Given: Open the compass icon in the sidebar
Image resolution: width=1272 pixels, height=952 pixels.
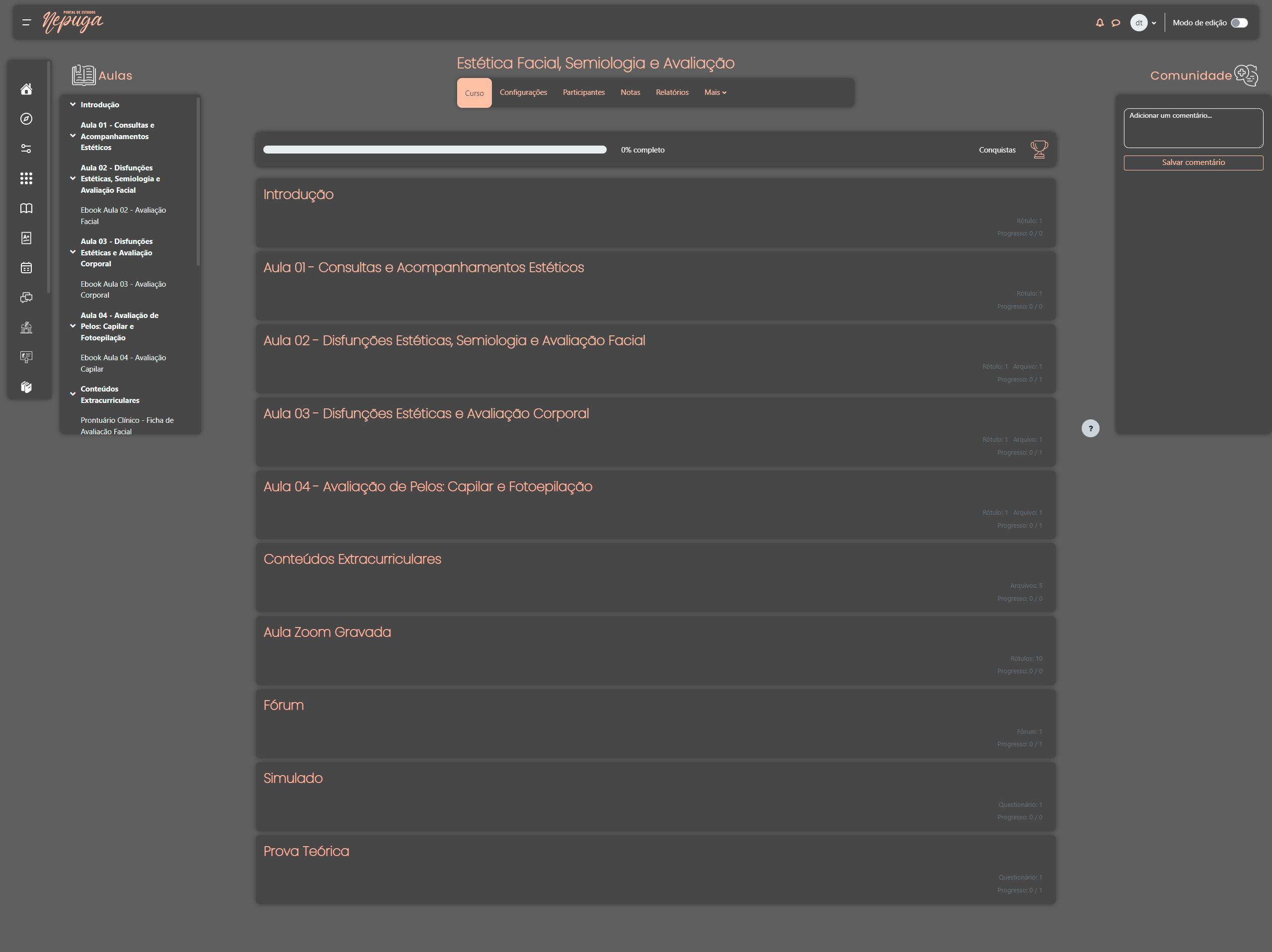Looking at the screenshot, I should [26, 119].
